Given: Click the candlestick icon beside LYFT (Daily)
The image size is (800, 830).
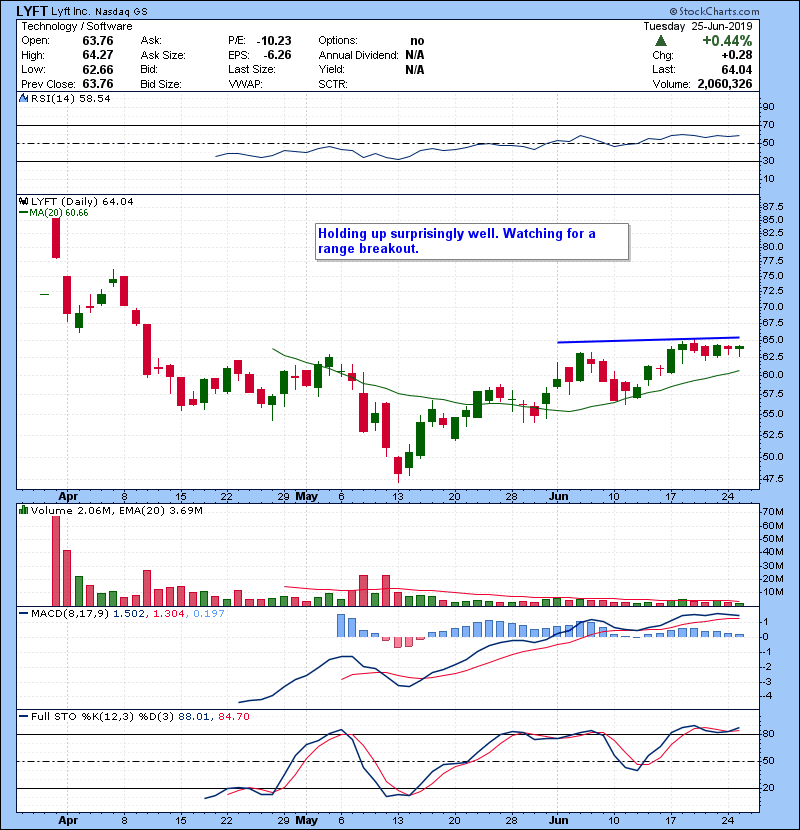Looking at the screenshot, I should (23, 201).
